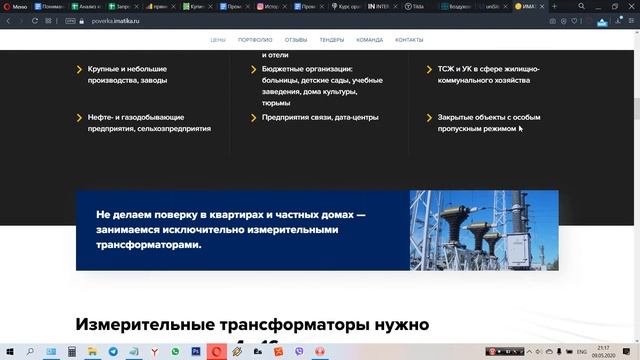Toggle the VPN badge in address bar
Viewport: 640px width, 360px height.
(70, 21)
